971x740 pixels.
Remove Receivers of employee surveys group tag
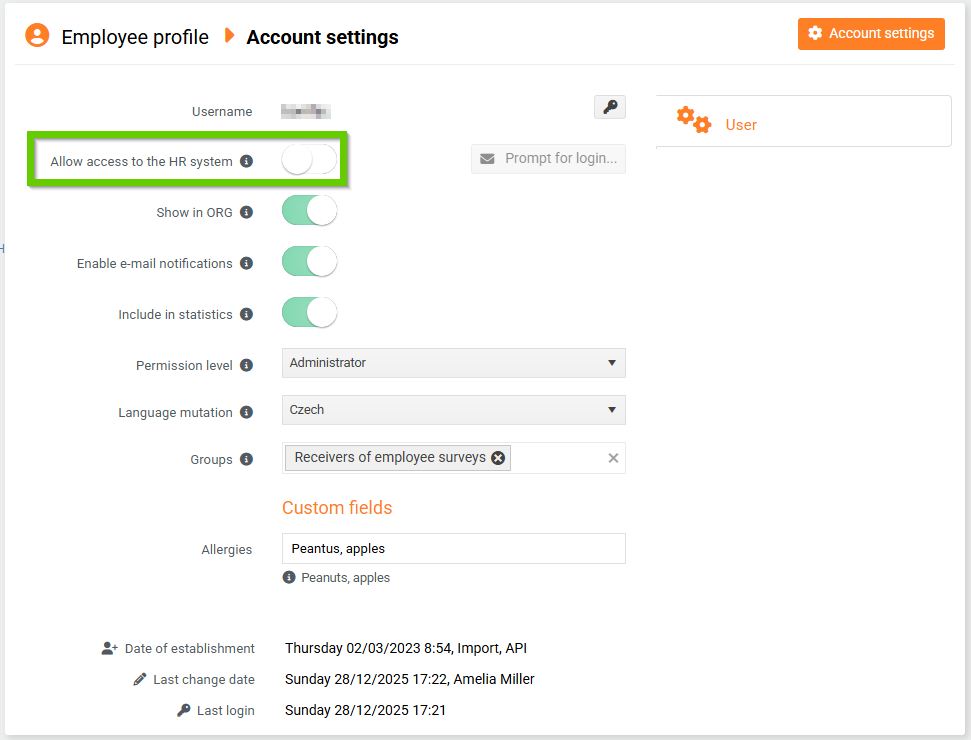[498, 458]
